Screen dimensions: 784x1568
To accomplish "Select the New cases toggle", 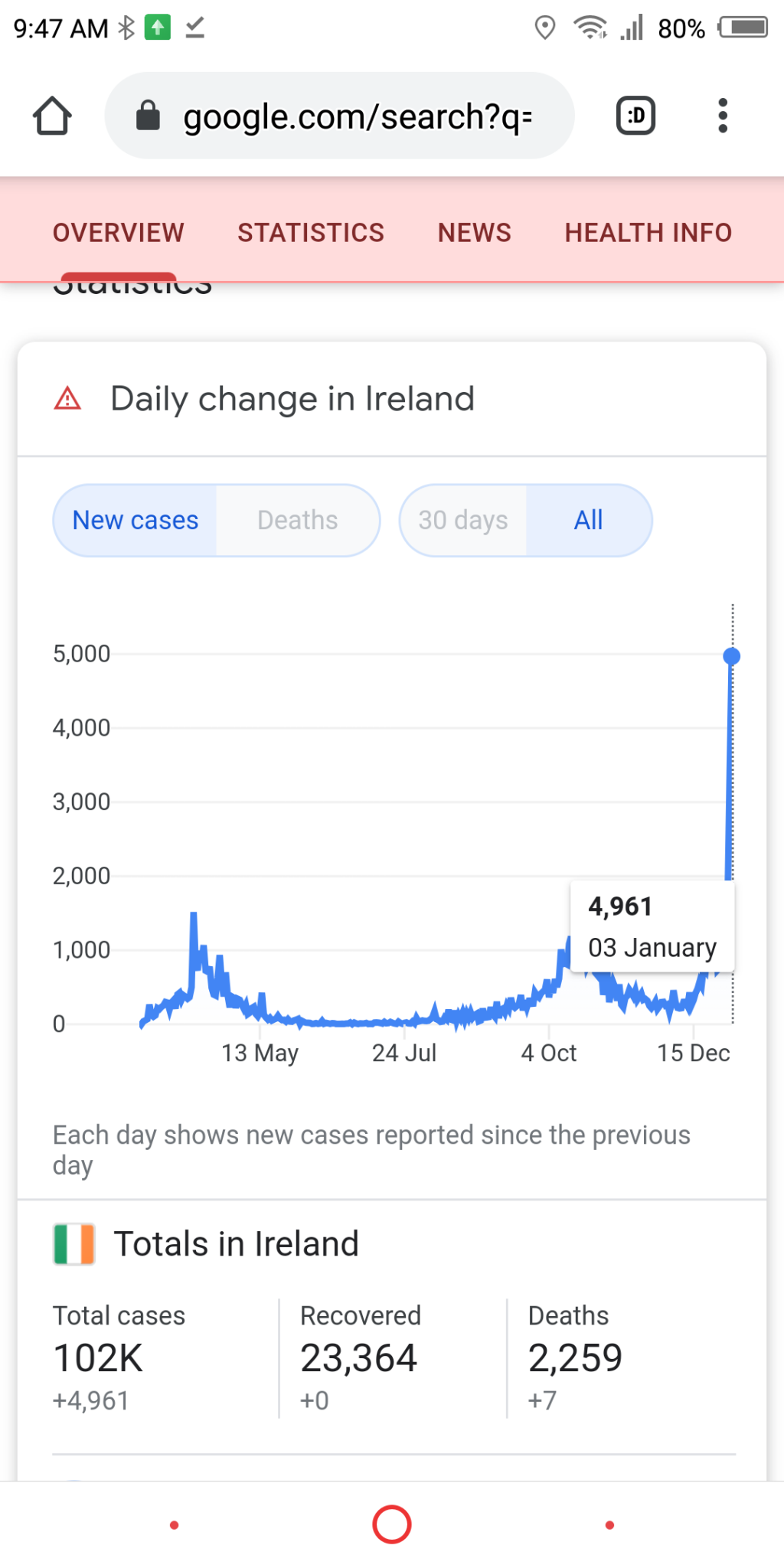I will pyautogui.click(x=136, y=521).
